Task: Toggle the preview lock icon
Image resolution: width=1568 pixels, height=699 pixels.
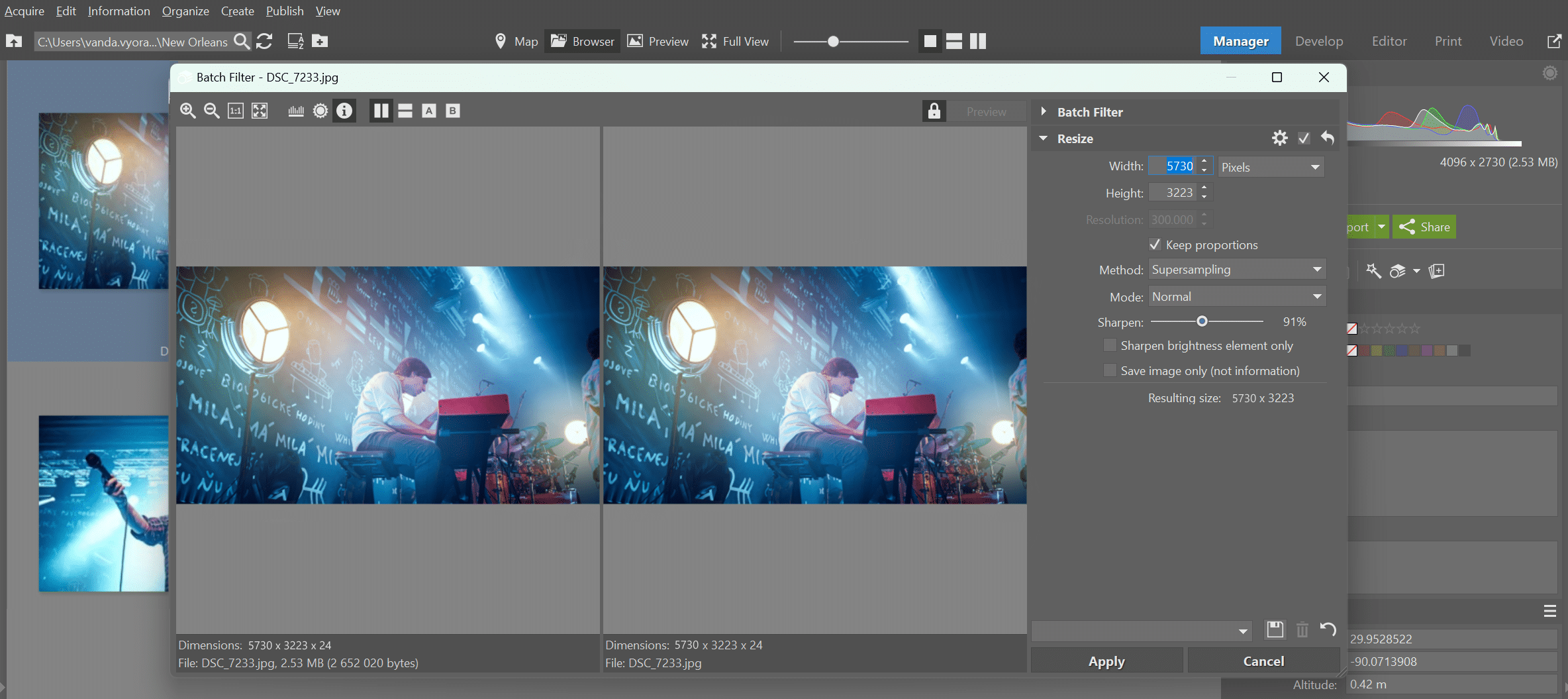Action: coord(934,111)
